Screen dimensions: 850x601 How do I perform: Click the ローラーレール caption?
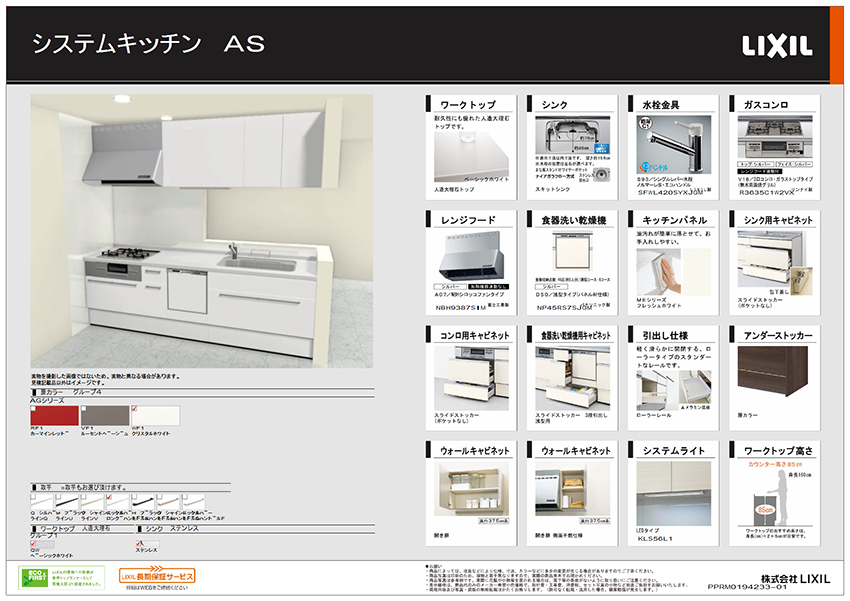pos(653,415)
